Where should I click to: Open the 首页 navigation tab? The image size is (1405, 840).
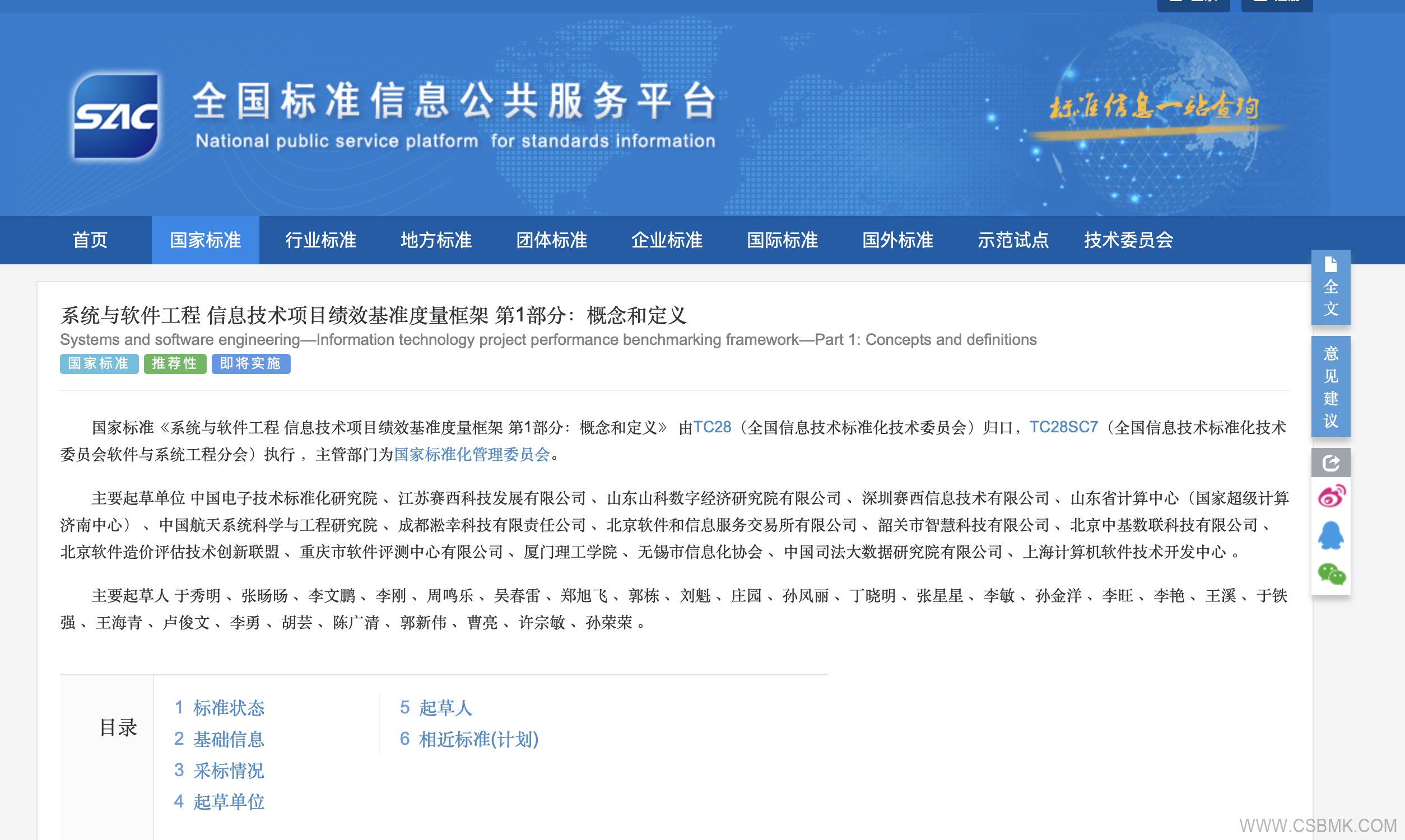[x=90, y=240]
